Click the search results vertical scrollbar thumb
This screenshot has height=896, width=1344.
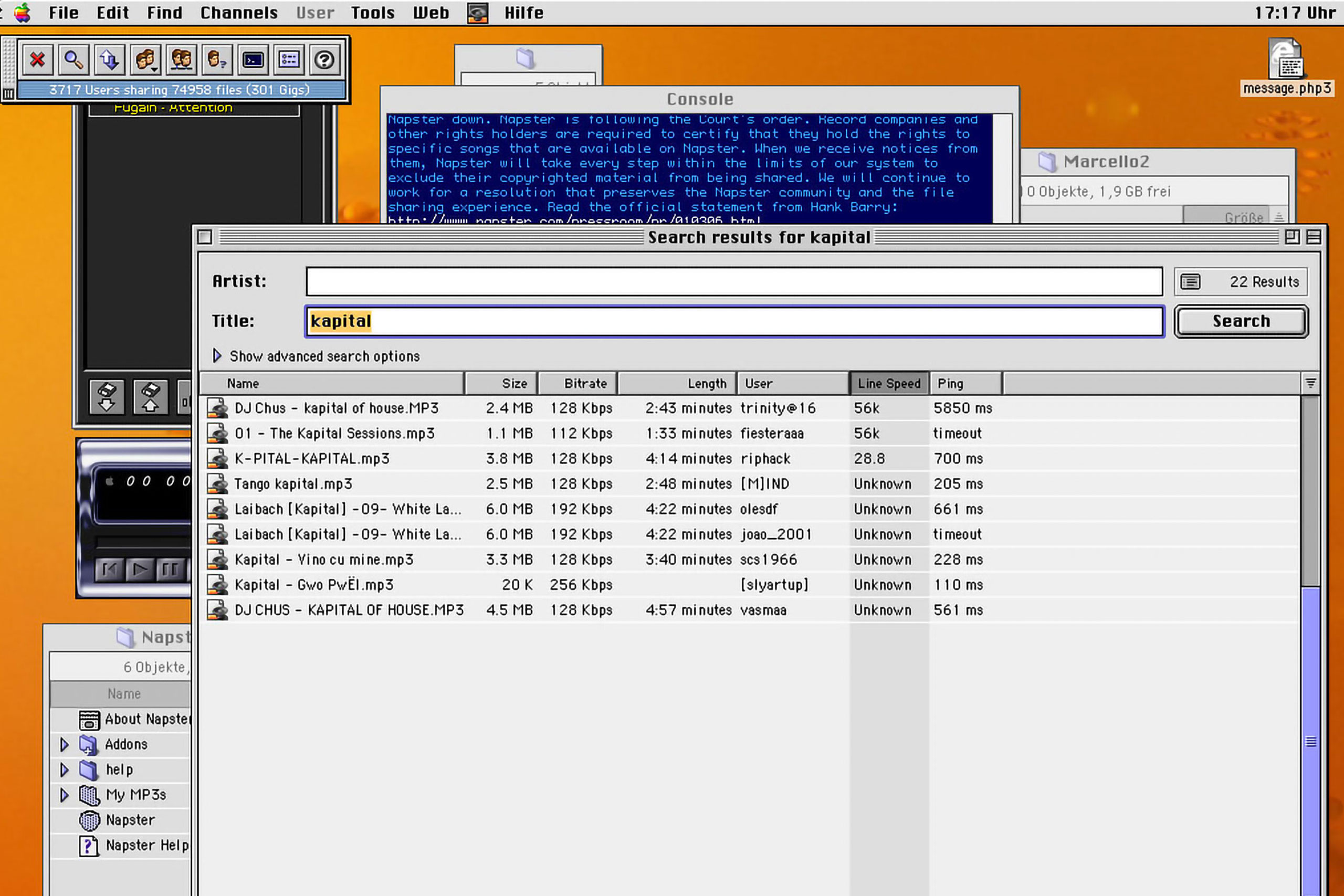coord(1311,742)
